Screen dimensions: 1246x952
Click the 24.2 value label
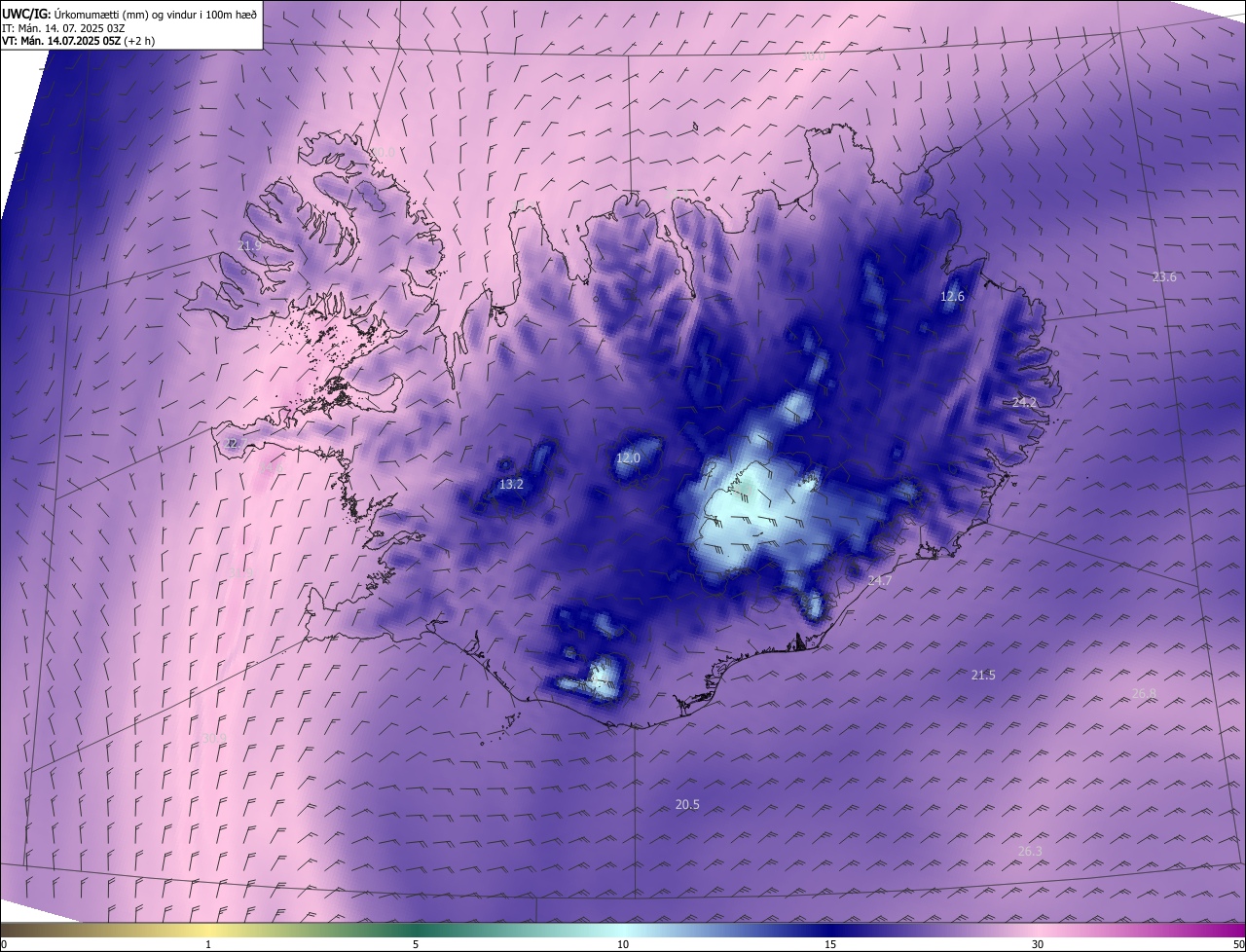point(1025,402)
